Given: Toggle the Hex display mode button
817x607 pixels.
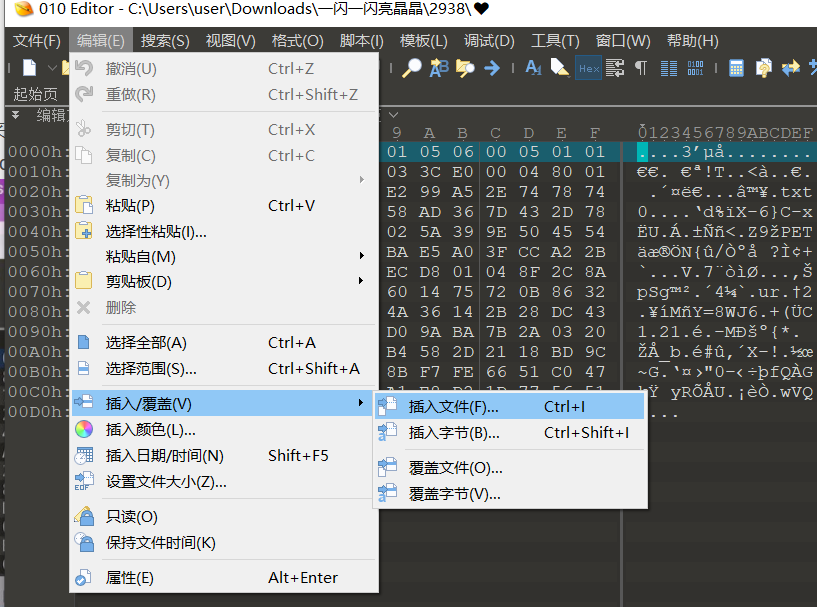Looking at the screenshot, I should coord(589,68).
